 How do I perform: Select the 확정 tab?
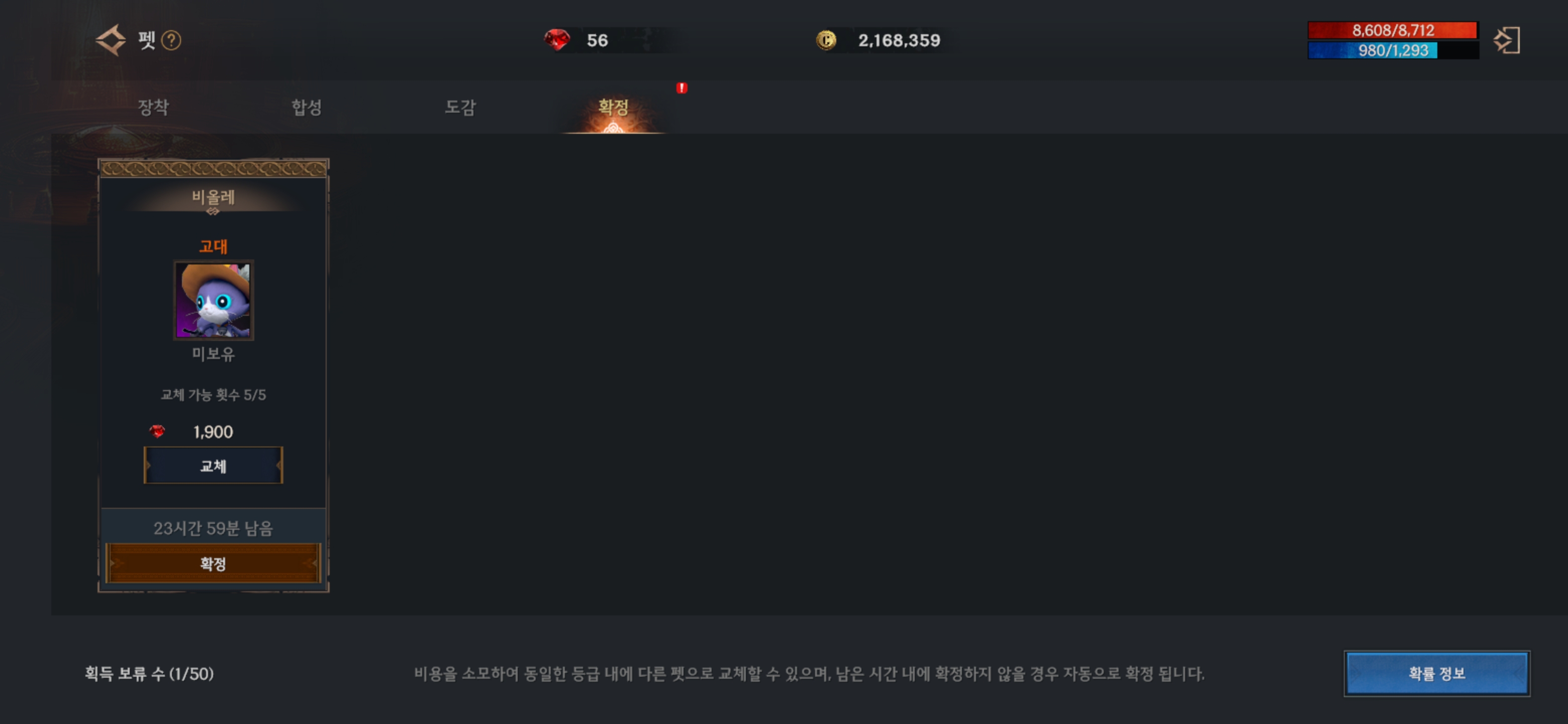click(x=613, y=107)
